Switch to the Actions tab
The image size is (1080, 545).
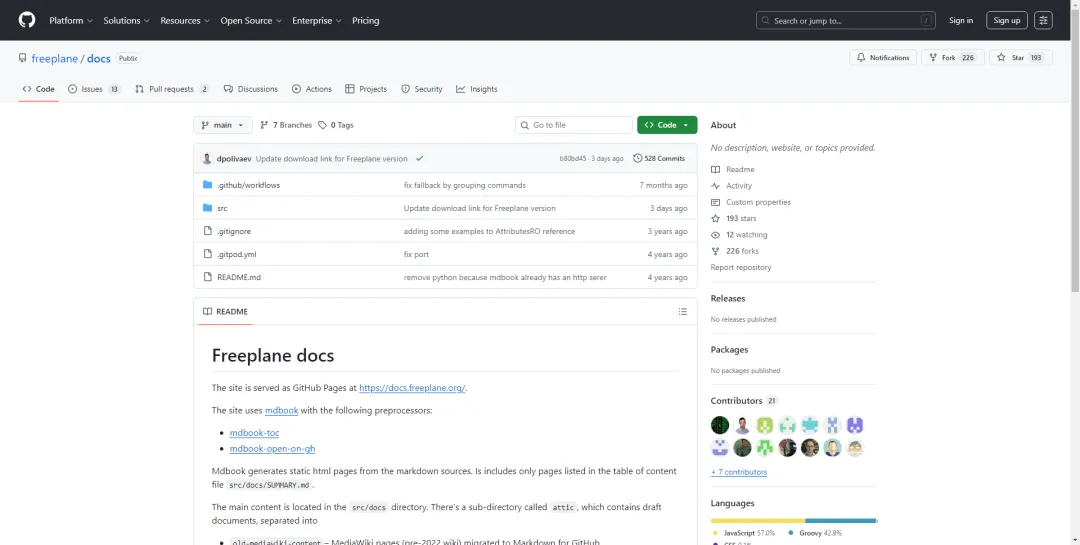(311, 89)
